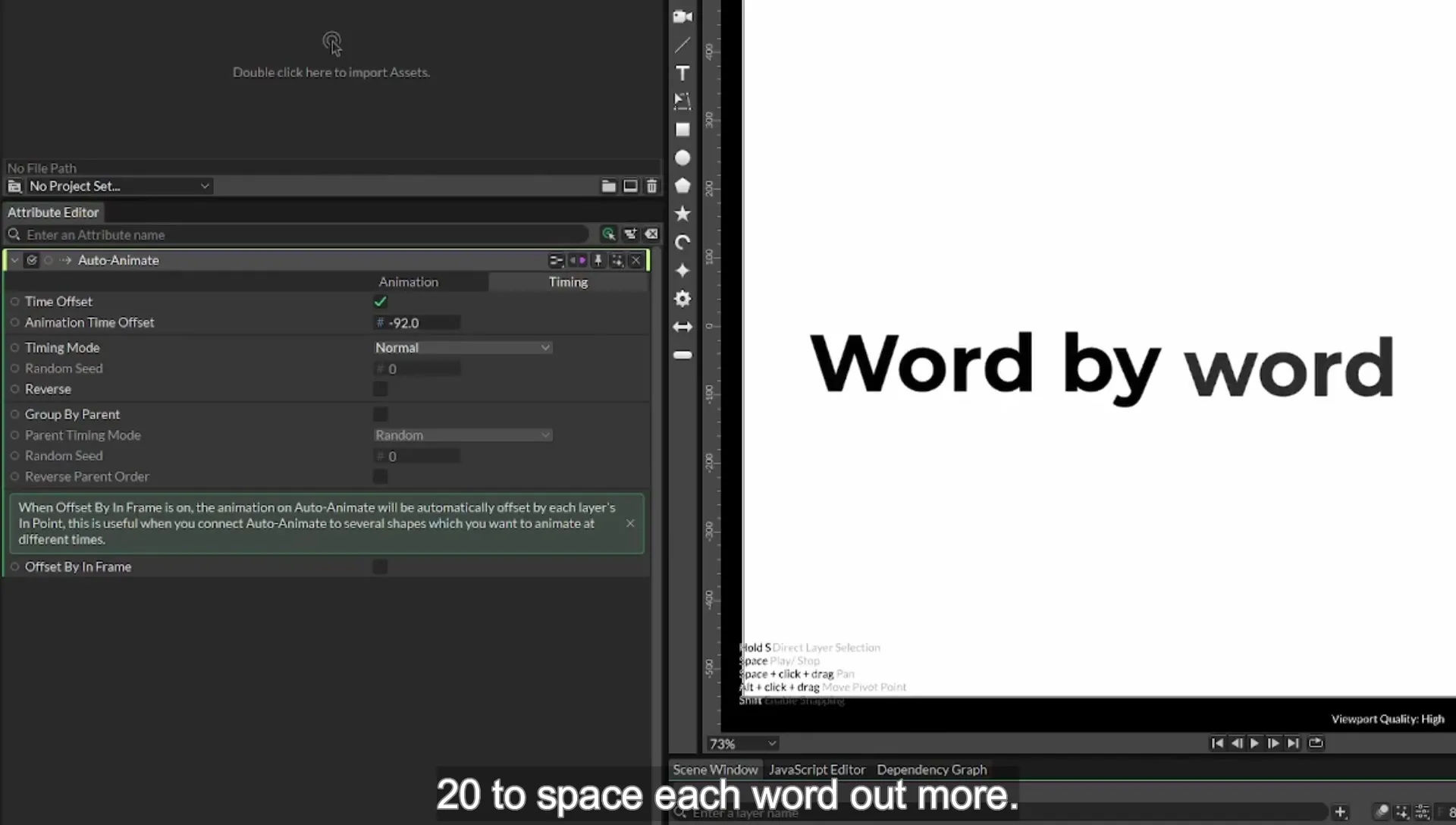Uncheck the Time Offset checkbox

380,302
